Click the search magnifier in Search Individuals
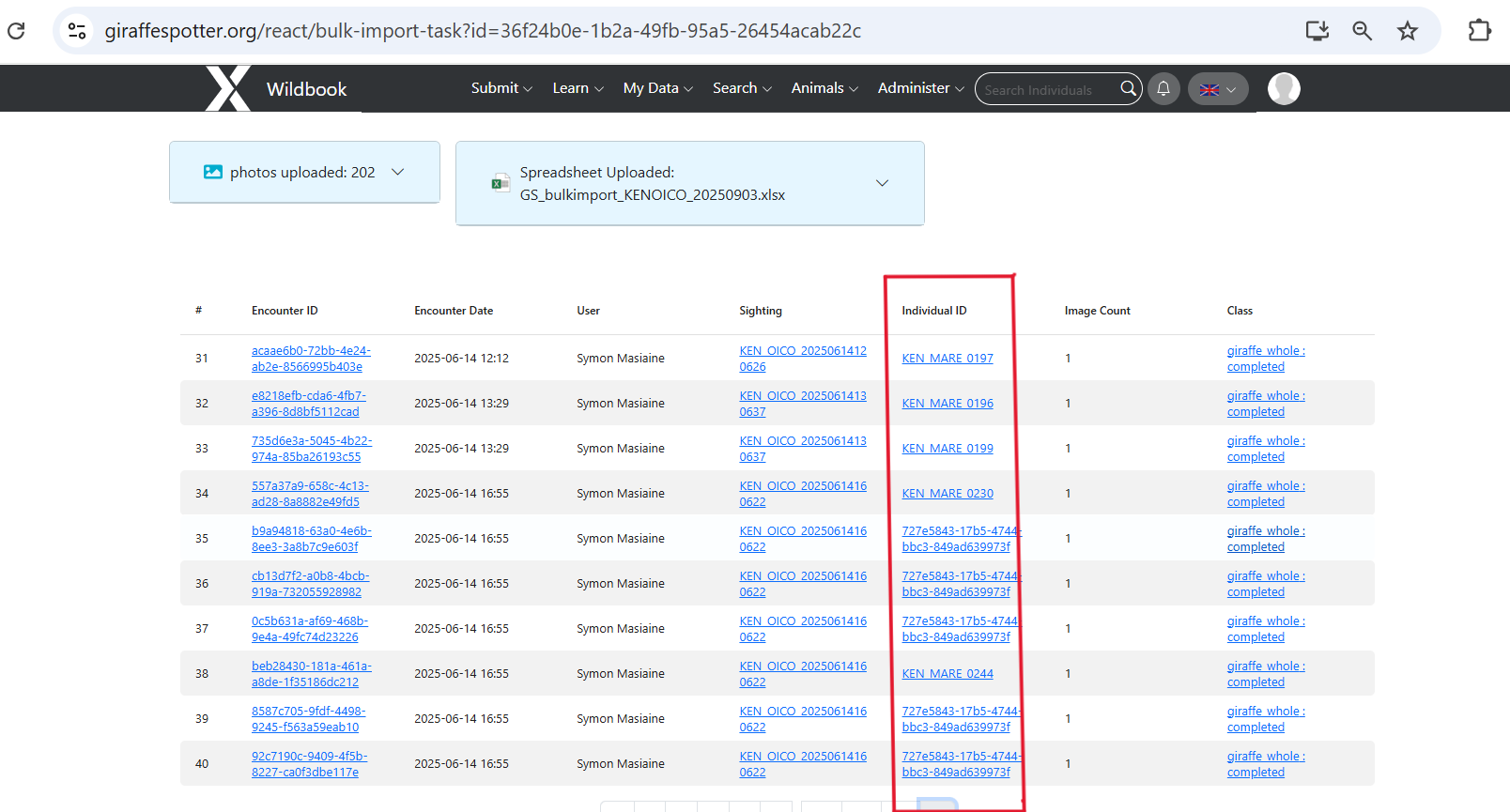1510x812 pixels. pyautogui.click(x=1128, y=88)
